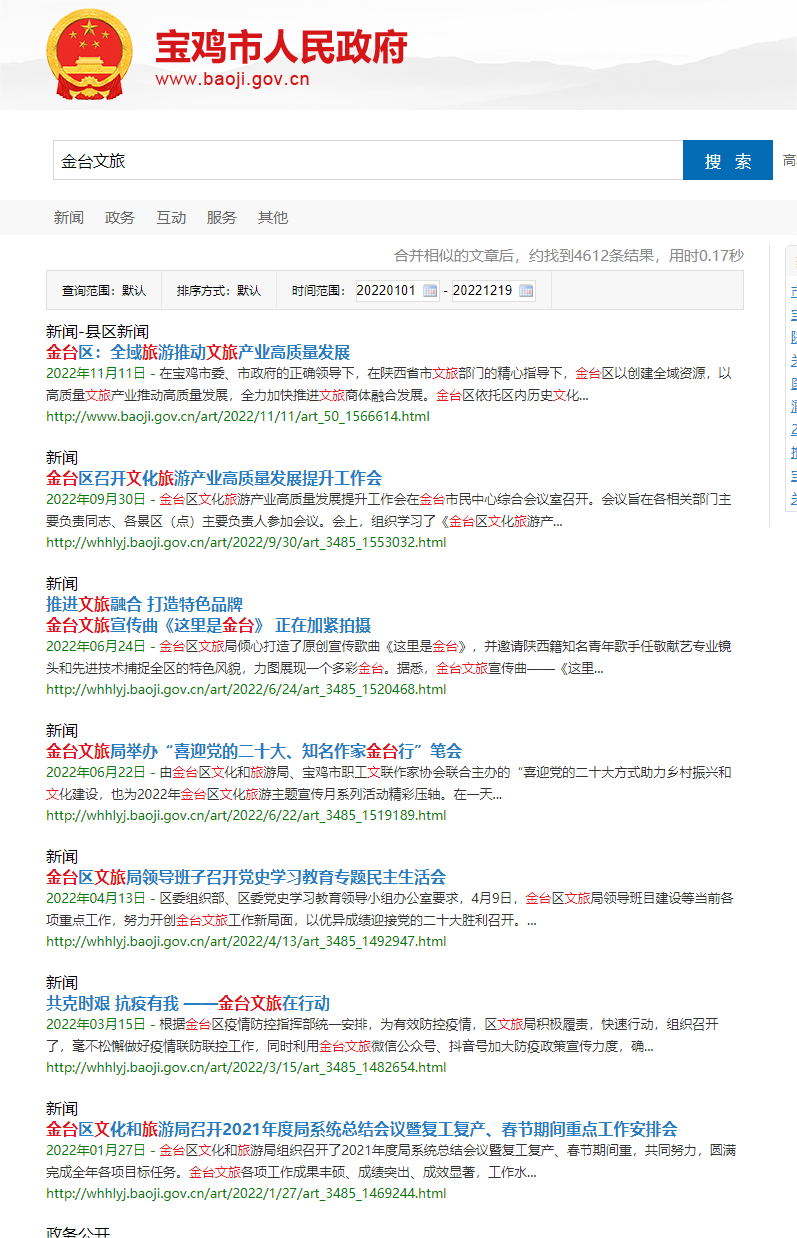Click the 宝鸡市人民政府 site title
This screenshot has height=1238, width=797.
point(281,46)
